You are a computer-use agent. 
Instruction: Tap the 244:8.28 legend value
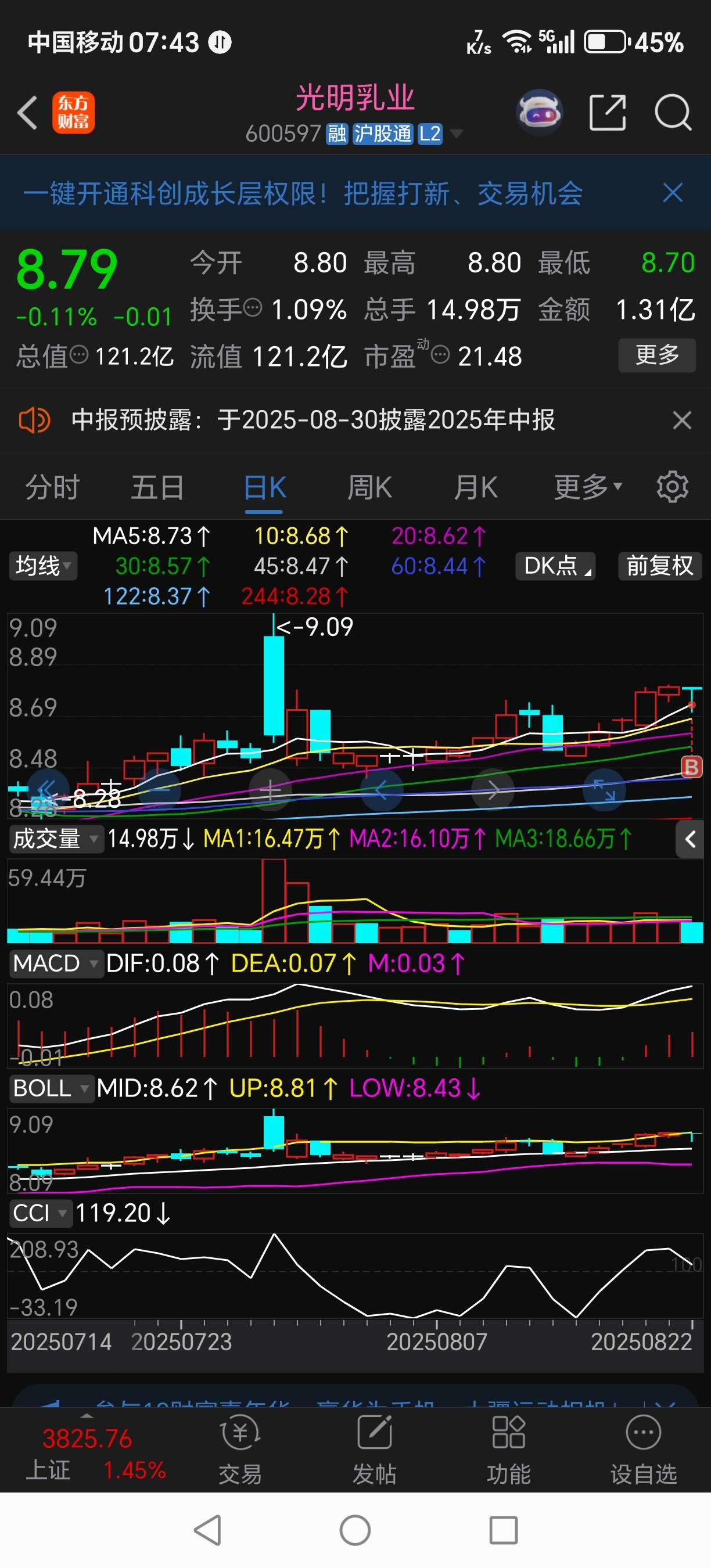pos(295,596)
